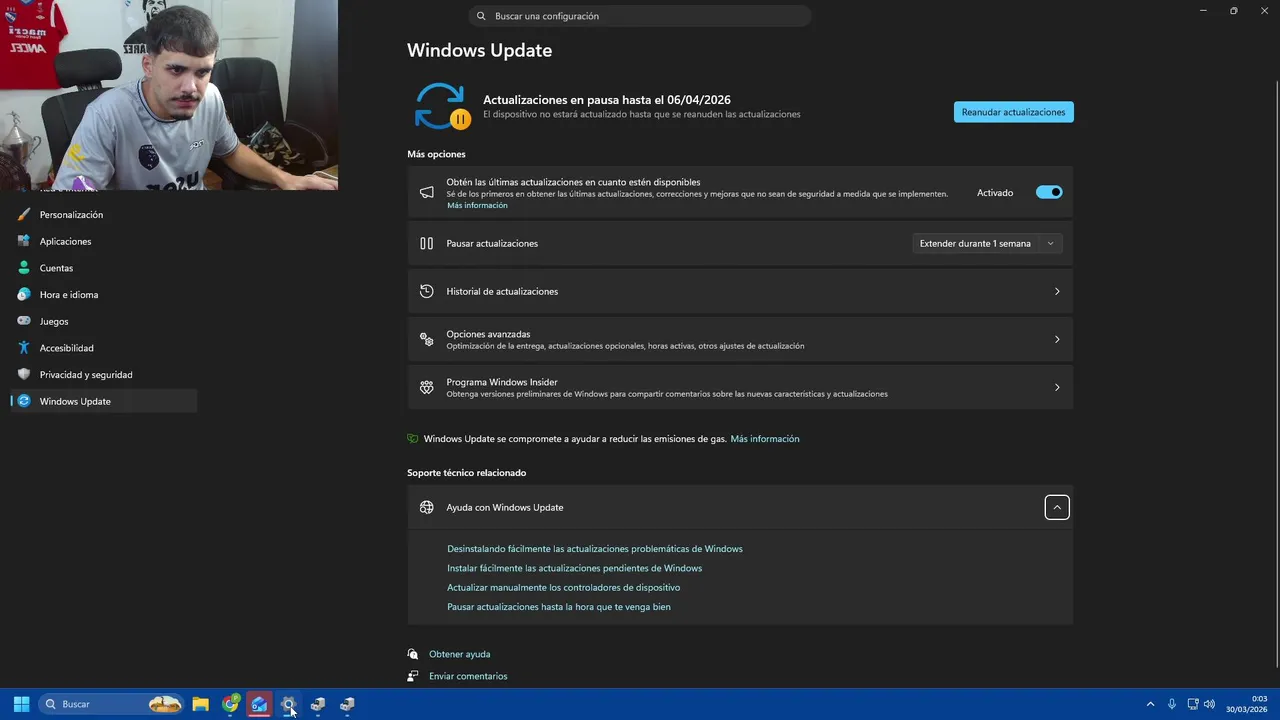Click the Settings gear in taskbar

click(288, 704)
